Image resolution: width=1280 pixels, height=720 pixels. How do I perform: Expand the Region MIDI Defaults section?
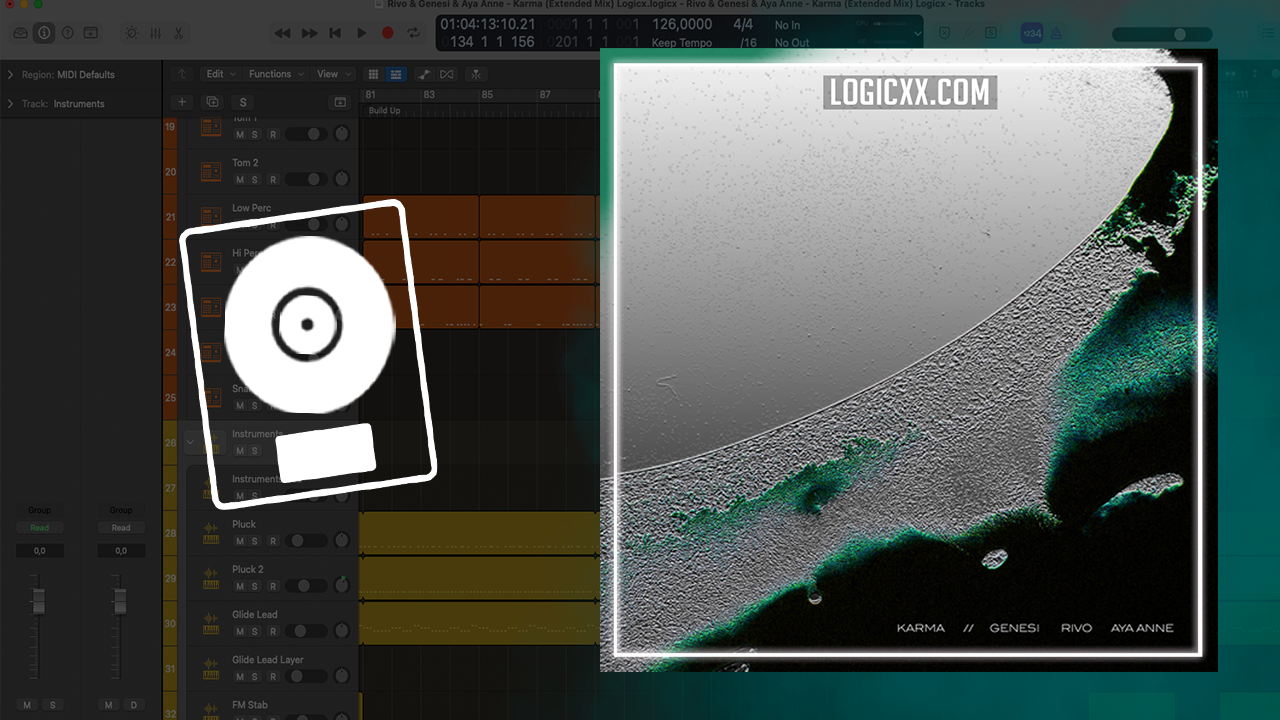point(10,75)
